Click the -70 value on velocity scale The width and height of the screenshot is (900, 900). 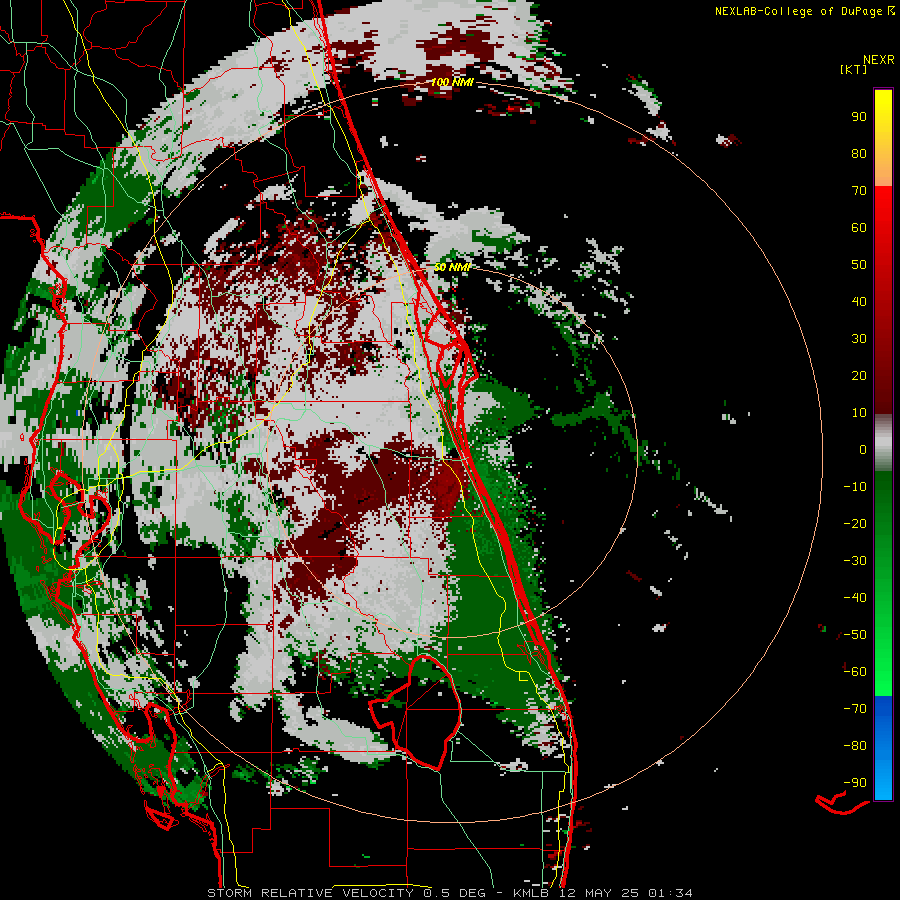tap(855, 709)
